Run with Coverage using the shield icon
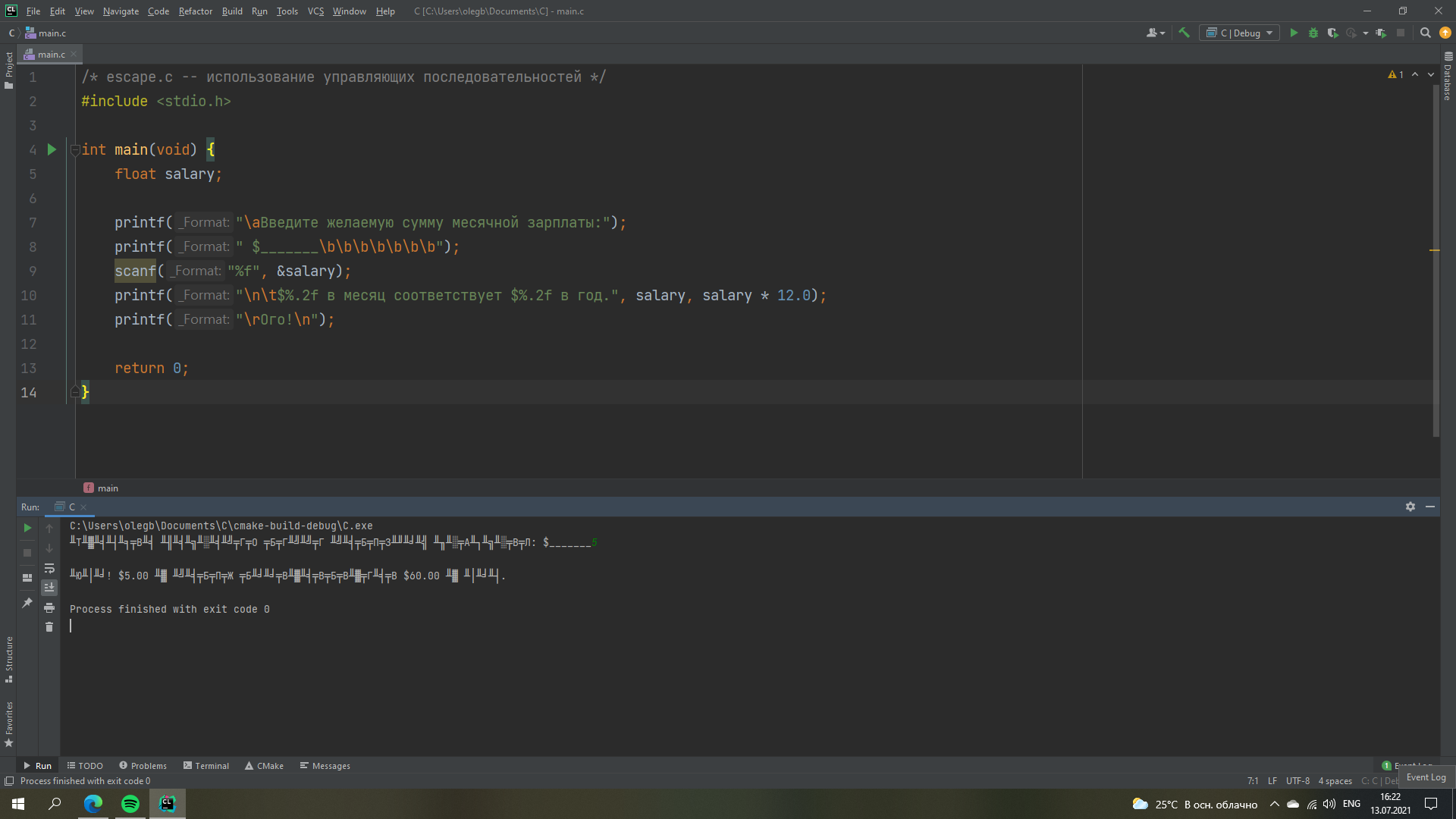The height and width of the screenshot is (819, 1456). tap(1332, 33)
